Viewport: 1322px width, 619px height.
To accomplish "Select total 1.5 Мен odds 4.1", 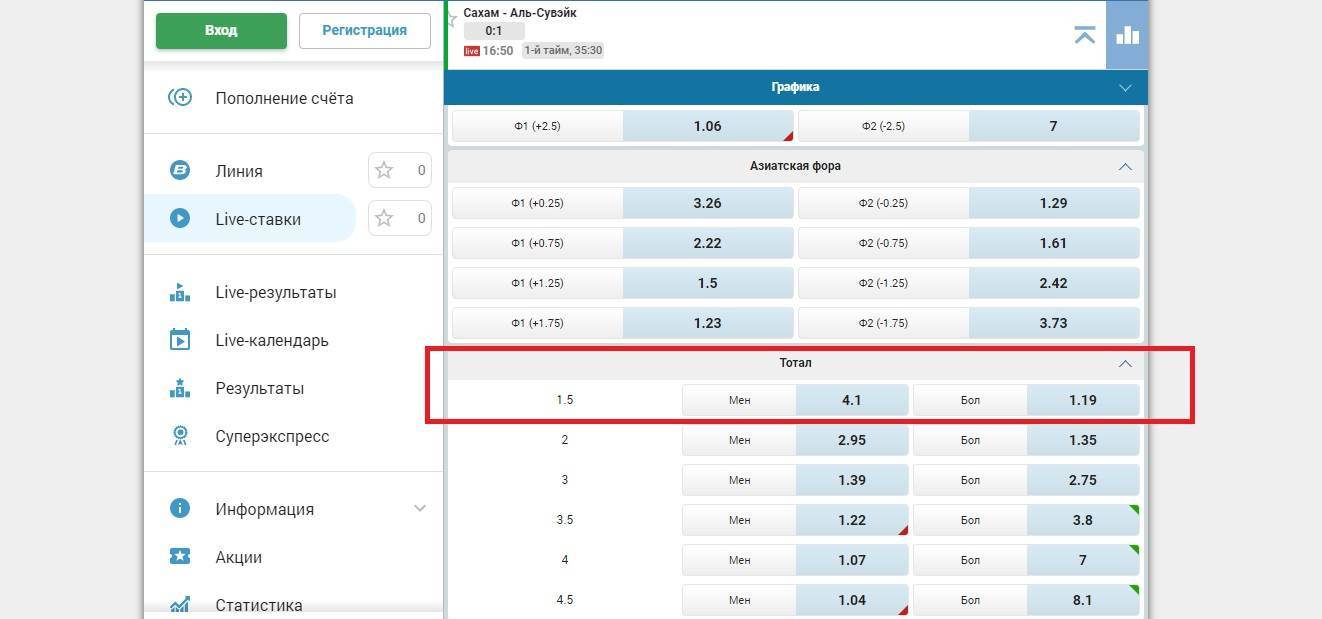I will coord(851,400).
